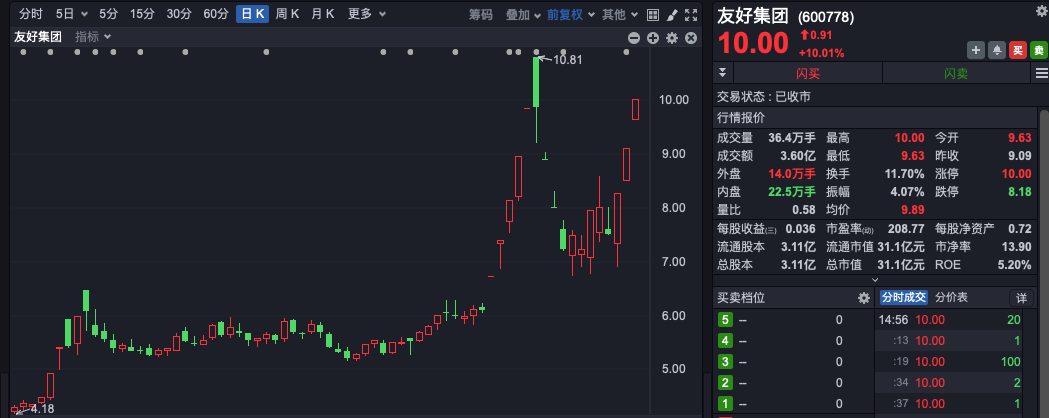Screen dimensions: 1049x418
Task: Zoom in chart with plus icon
Action: pyautogui.click(x=653, y=38)
